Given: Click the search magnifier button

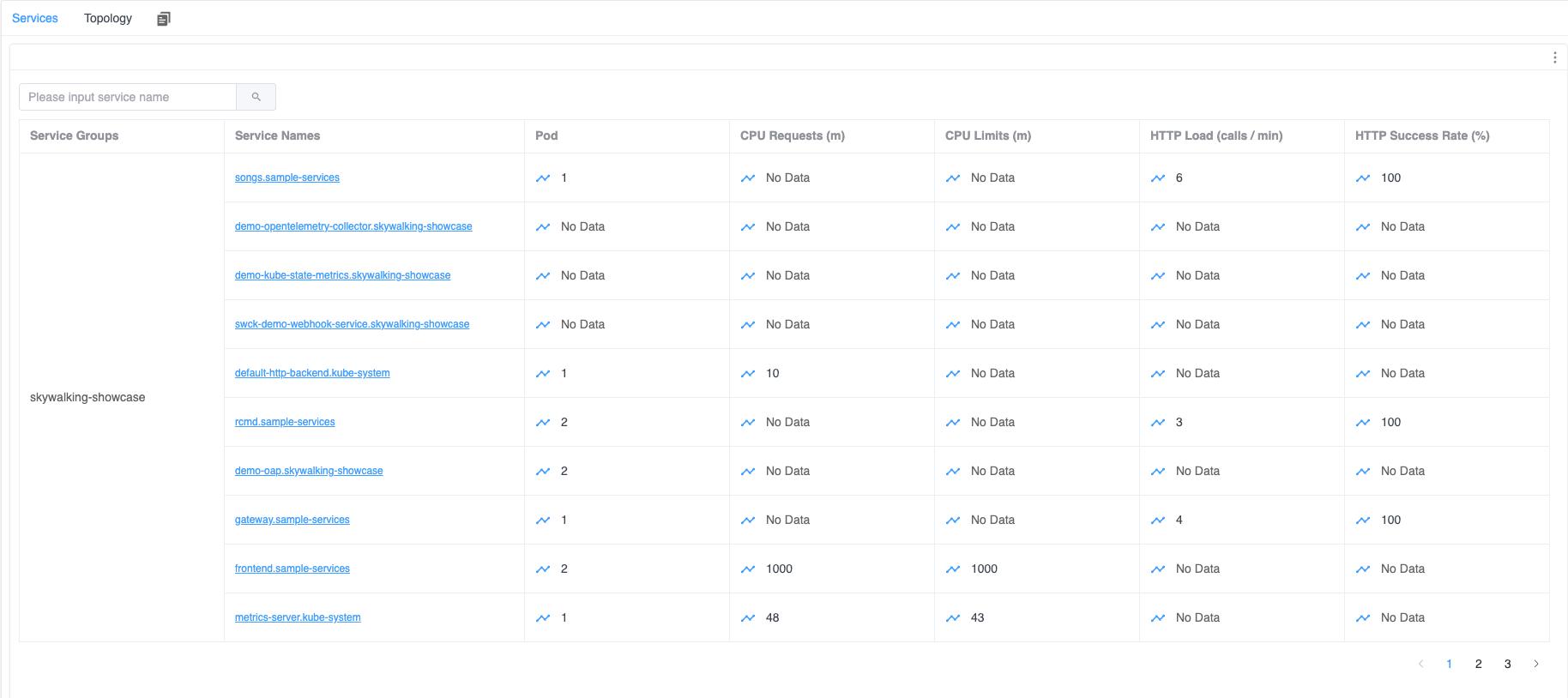Looking at the screenshot, I should point(256,97).
